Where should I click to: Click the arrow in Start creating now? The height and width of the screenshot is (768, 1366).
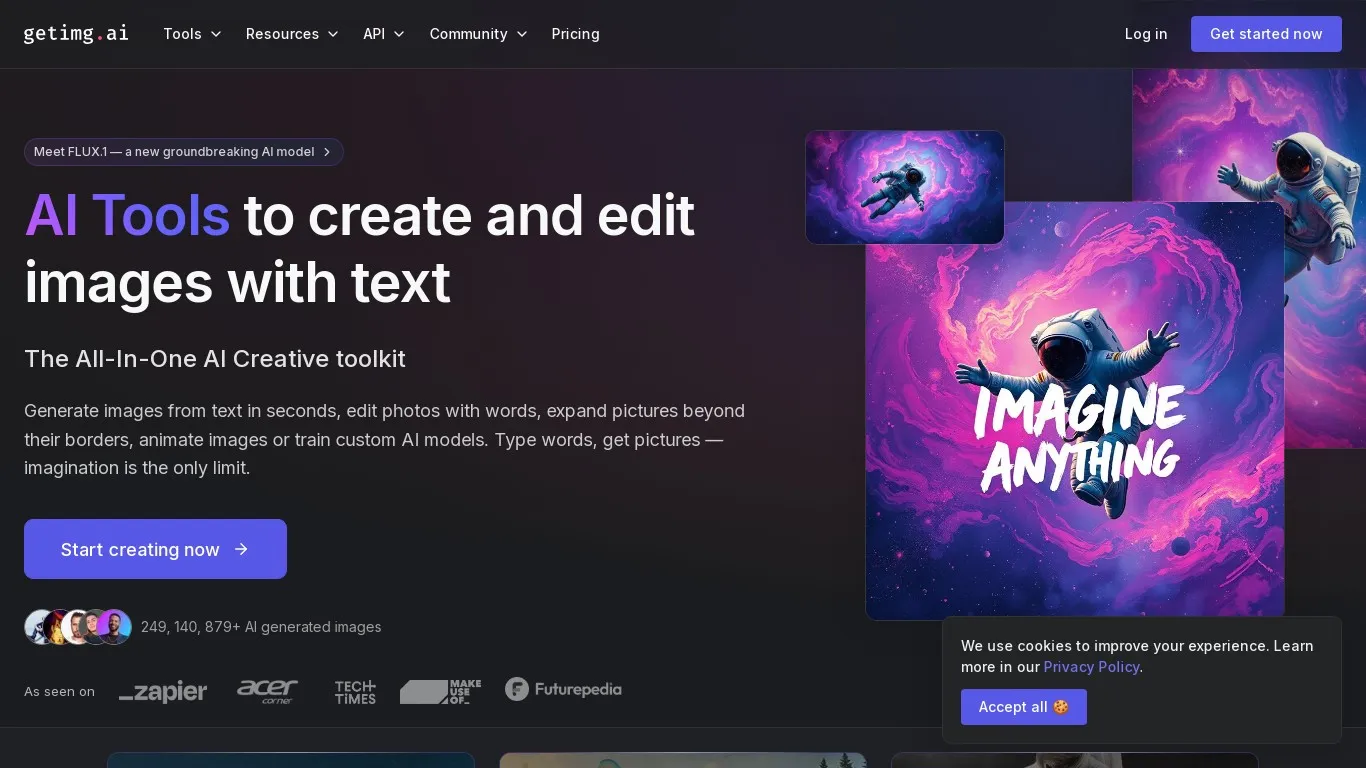pos(241,549)
